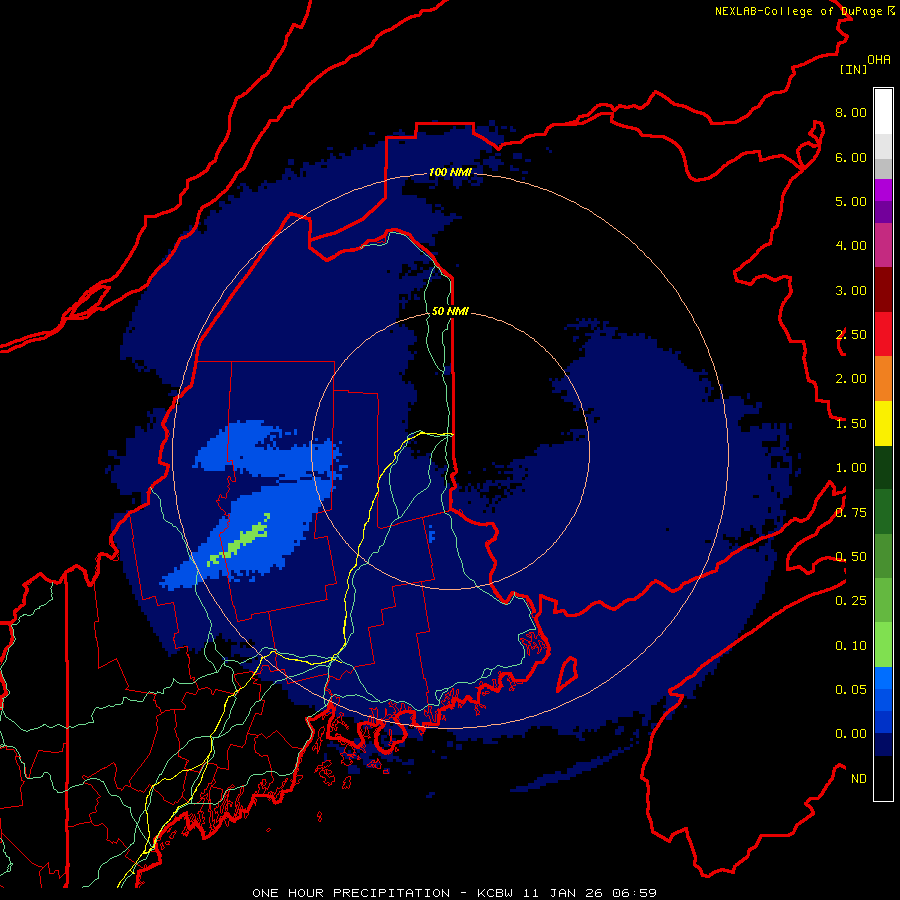Click the black ND legend swatch
Image resolution: width=900 pixels, height=900 pixels.
[883, 778]
